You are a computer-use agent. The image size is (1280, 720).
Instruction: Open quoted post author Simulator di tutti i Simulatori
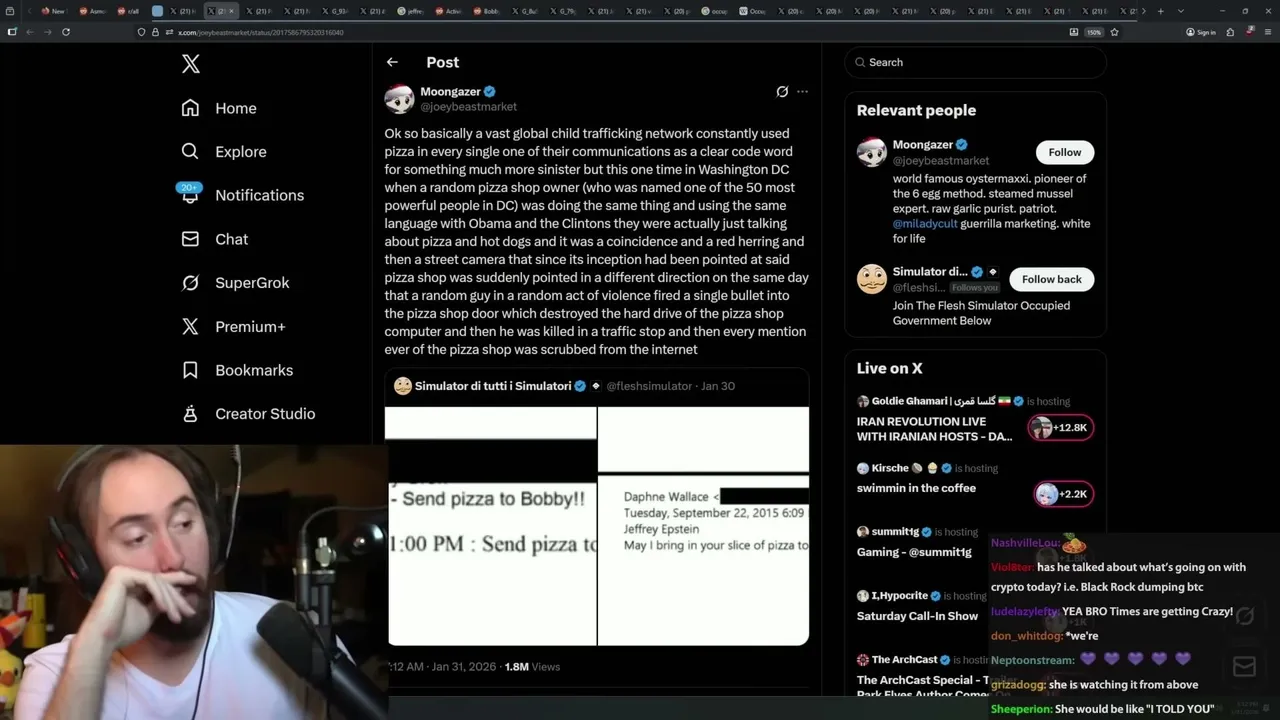493,386
